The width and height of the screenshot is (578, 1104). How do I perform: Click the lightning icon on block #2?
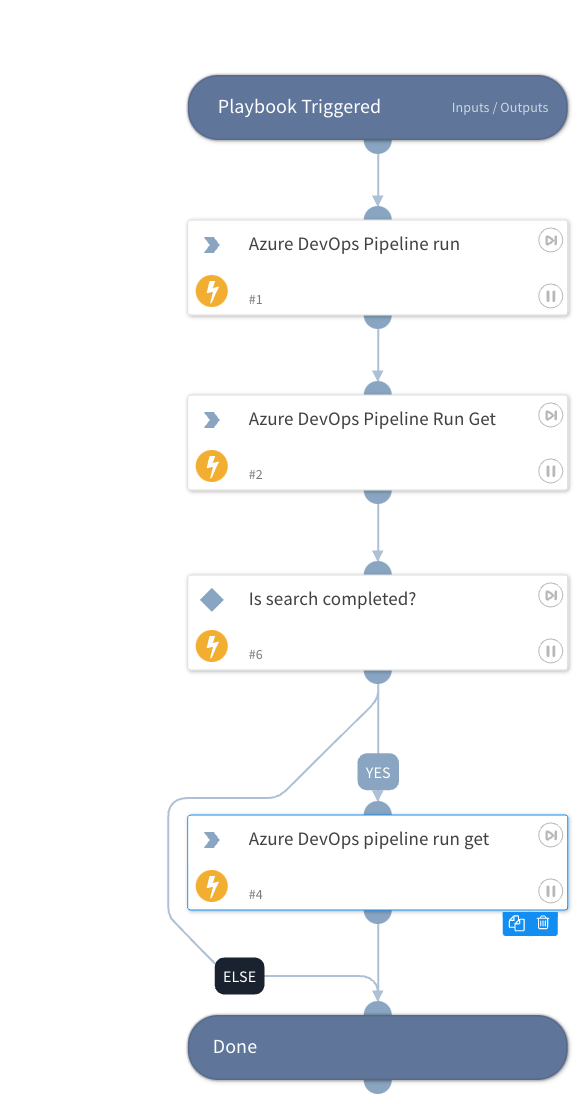[x=211, y=466]
